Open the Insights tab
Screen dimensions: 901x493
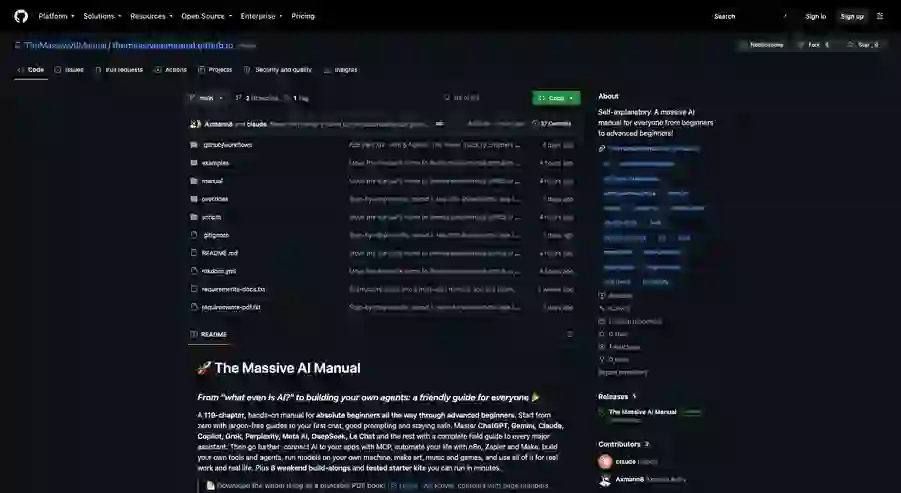point(340,70)
